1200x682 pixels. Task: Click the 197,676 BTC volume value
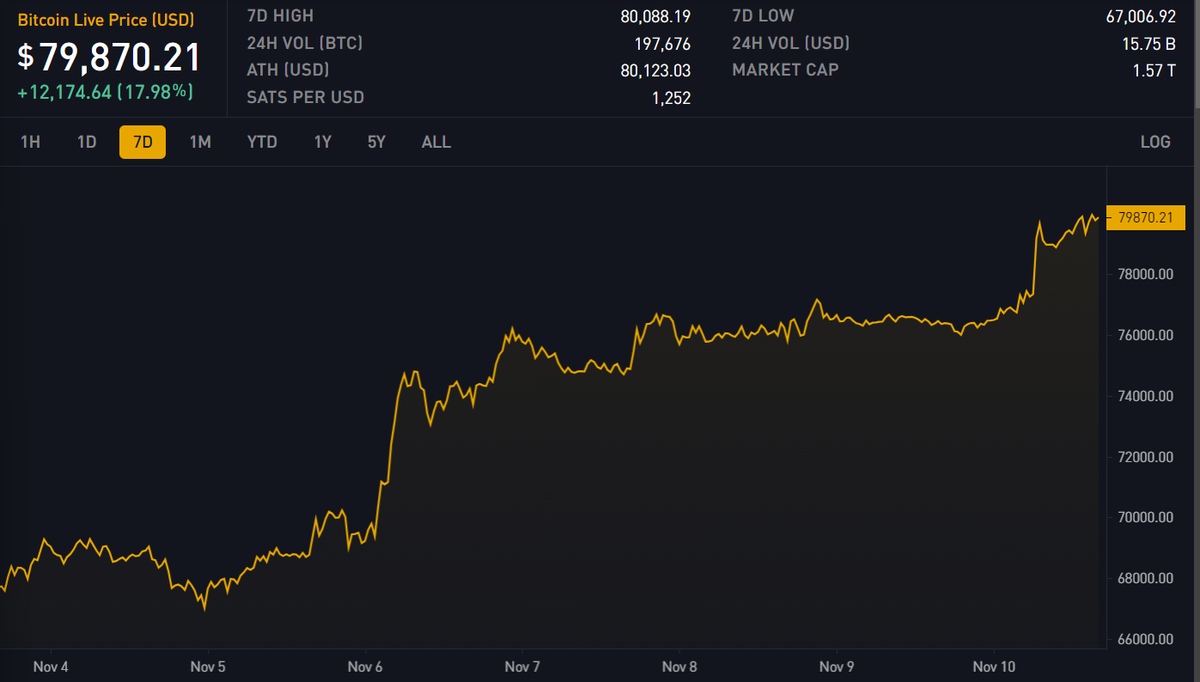click(662, 43)
